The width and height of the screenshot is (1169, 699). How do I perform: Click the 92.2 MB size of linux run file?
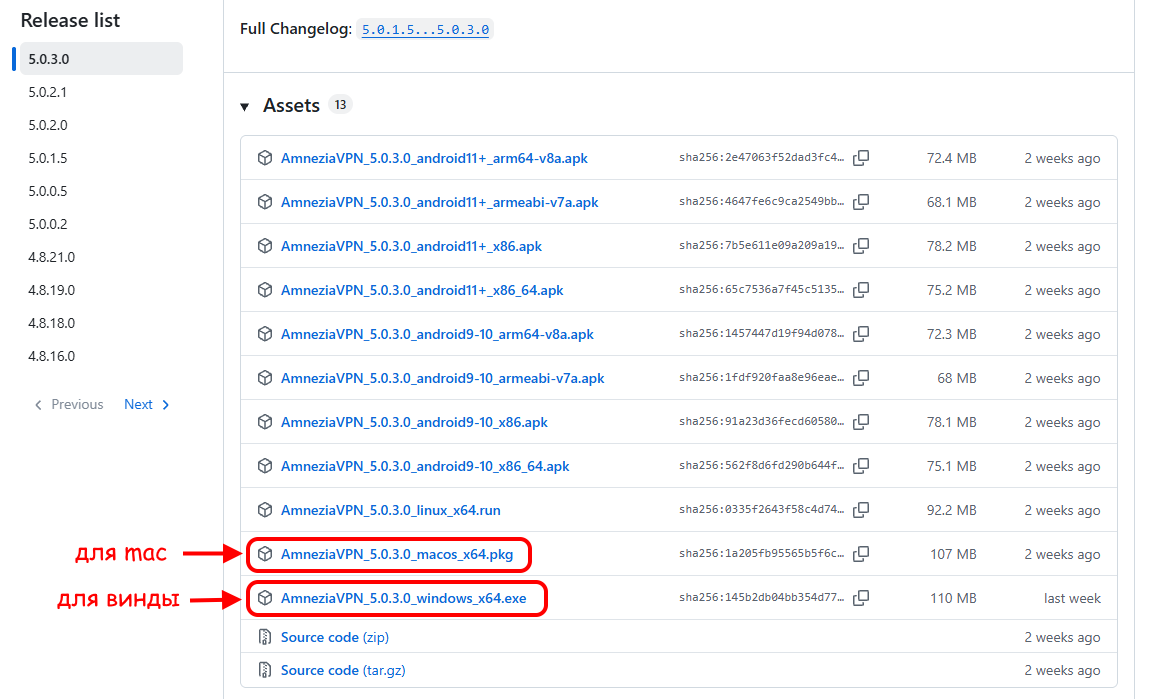[951, 510]
